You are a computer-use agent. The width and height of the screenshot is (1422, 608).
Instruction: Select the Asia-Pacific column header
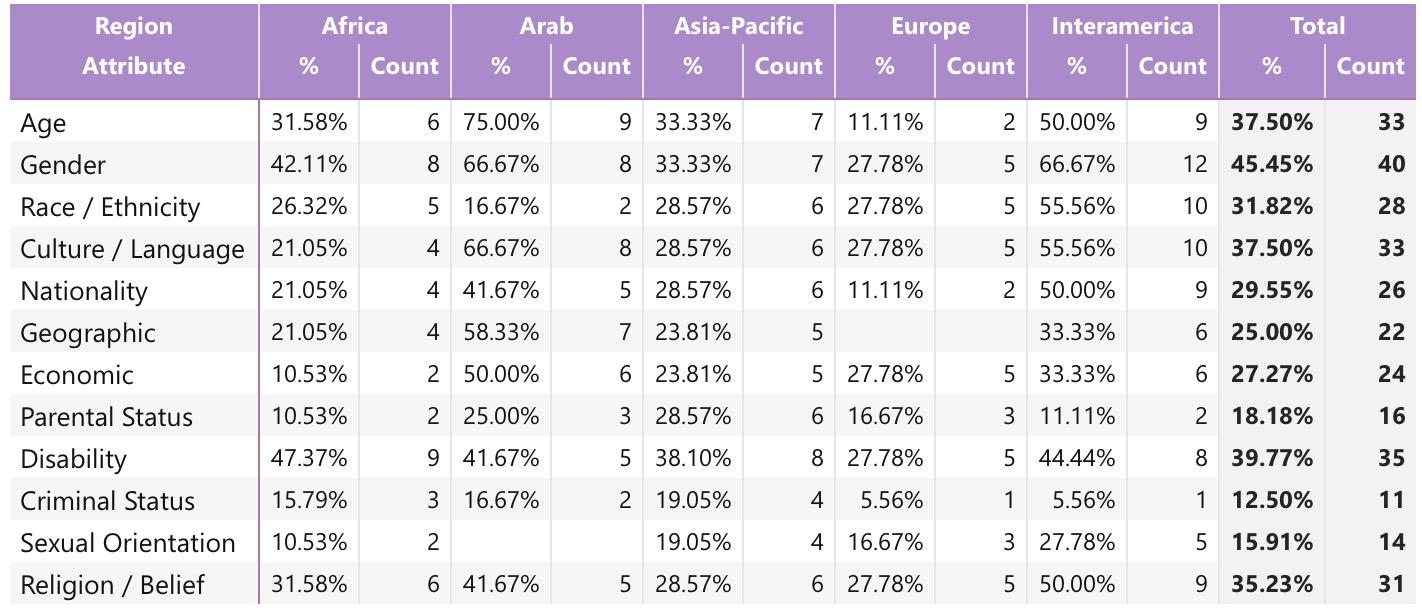[x=738, y=26]
